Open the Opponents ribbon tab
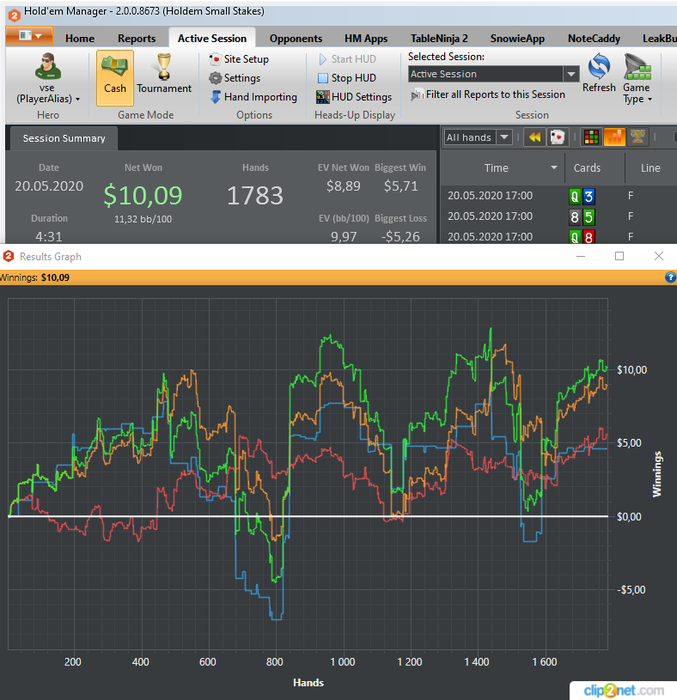The image size is (677, 700). point(296,38)
